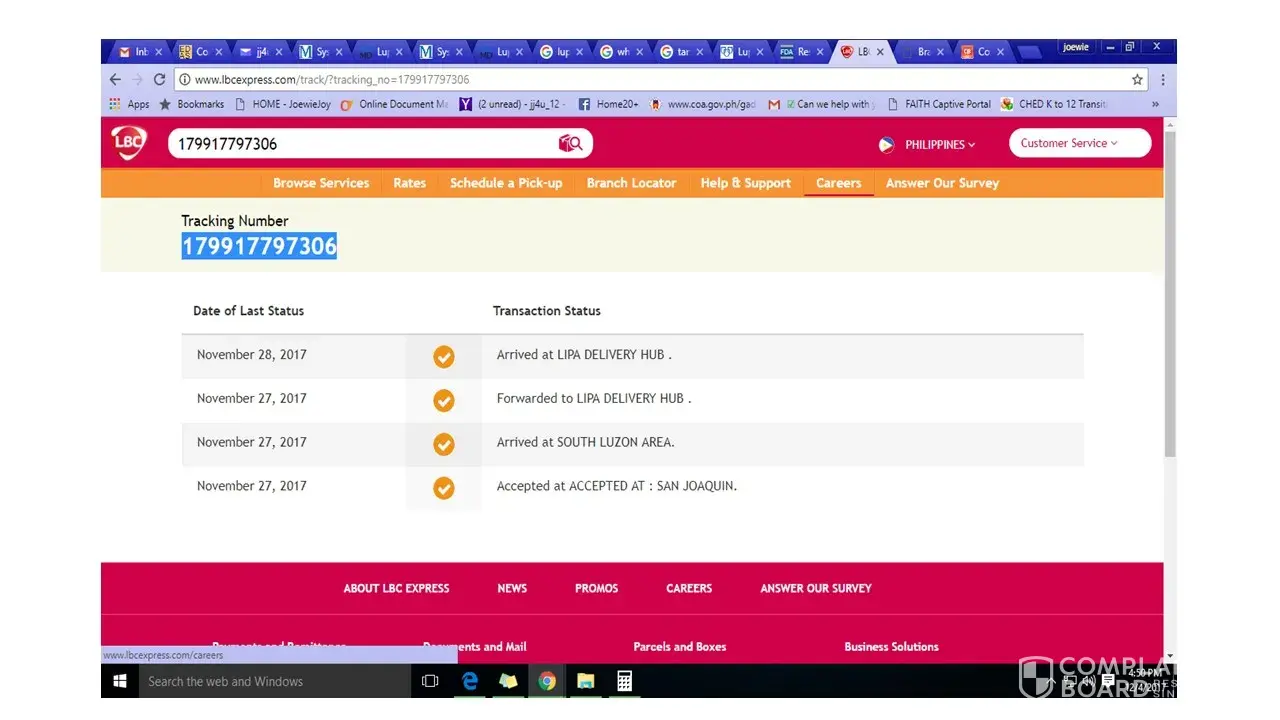Open File Explorer from the taskbar
Image resolution: width=1280 pixels, height=720 pixels.
585,681
